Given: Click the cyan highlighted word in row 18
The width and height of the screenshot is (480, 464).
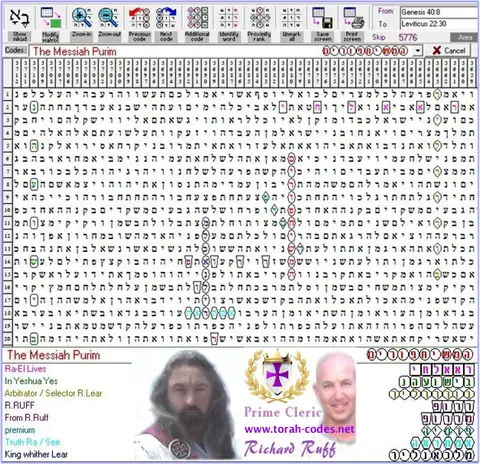Looking at the screenshot, I should [210, 313].
